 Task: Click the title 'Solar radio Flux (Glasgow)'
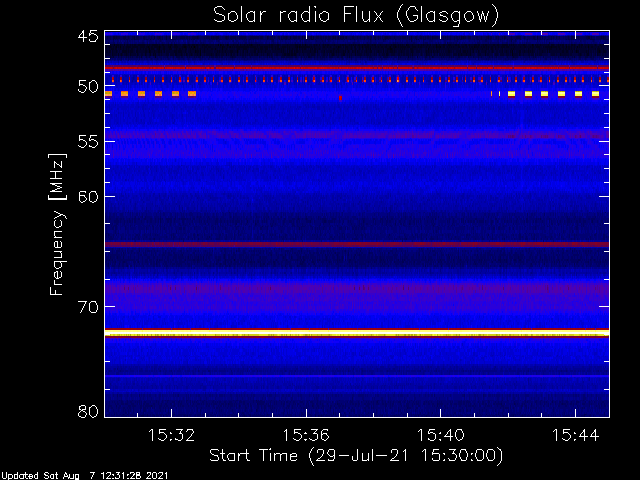click(x=356, y=16)
